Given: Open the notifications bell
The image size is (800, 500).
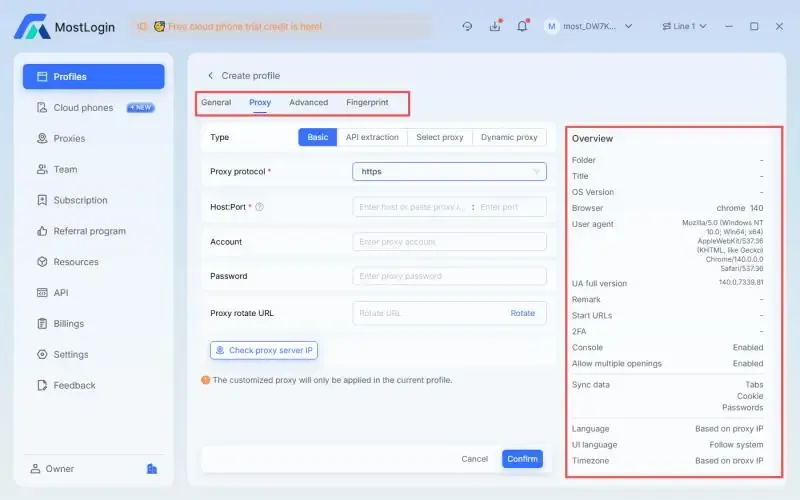Looking at the screenshot, I should pos(522,26).
